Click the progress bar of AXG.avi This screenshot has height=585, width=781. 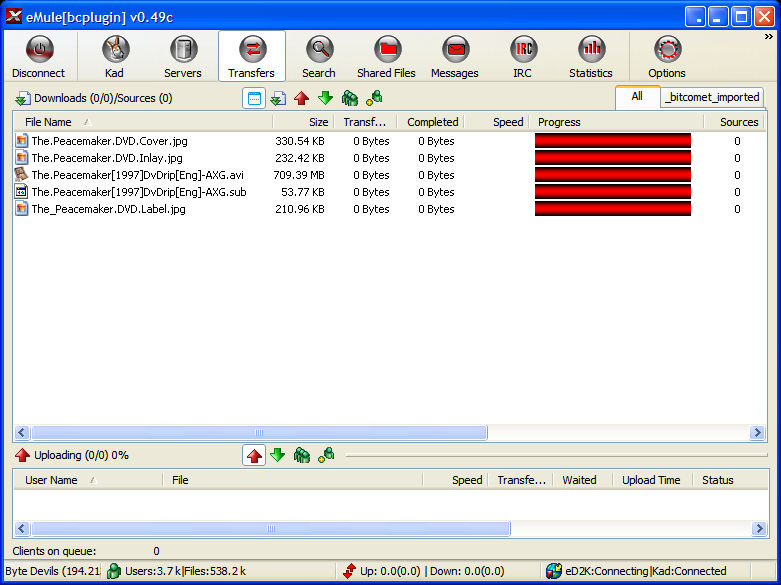[613, 175]
